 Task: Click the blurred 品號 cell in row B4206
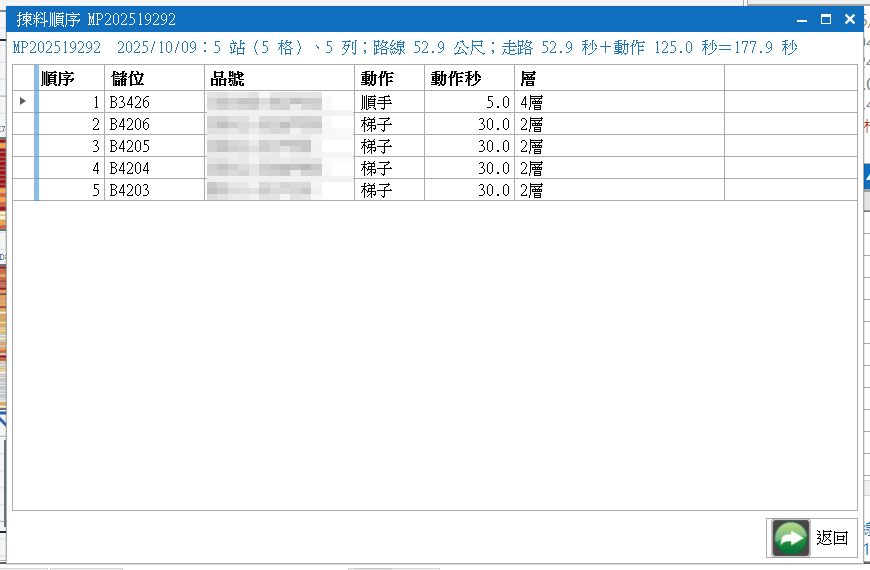point(279,124)
